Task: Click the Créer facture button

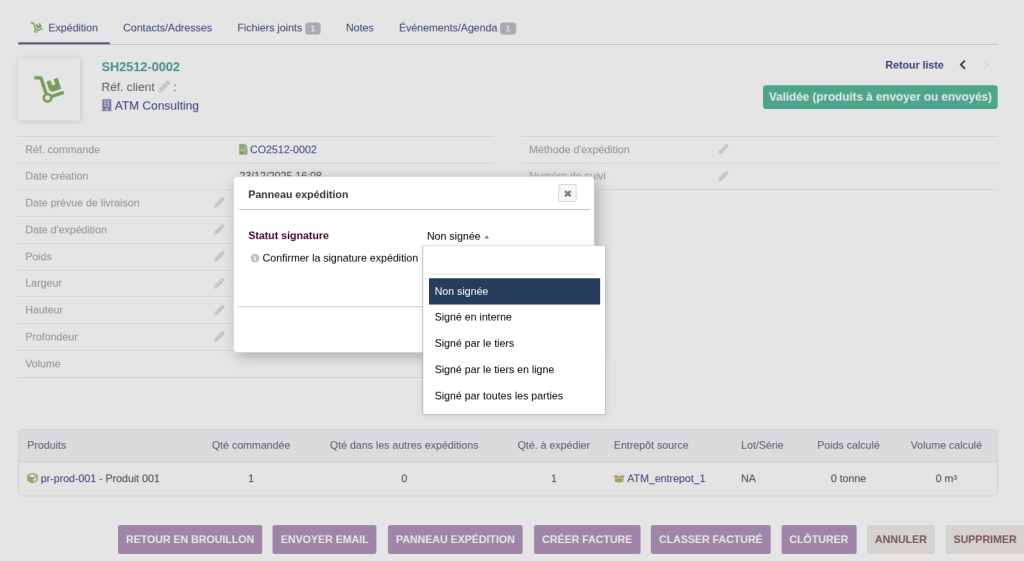Action: pyautogui.click(x=586, y=539)
